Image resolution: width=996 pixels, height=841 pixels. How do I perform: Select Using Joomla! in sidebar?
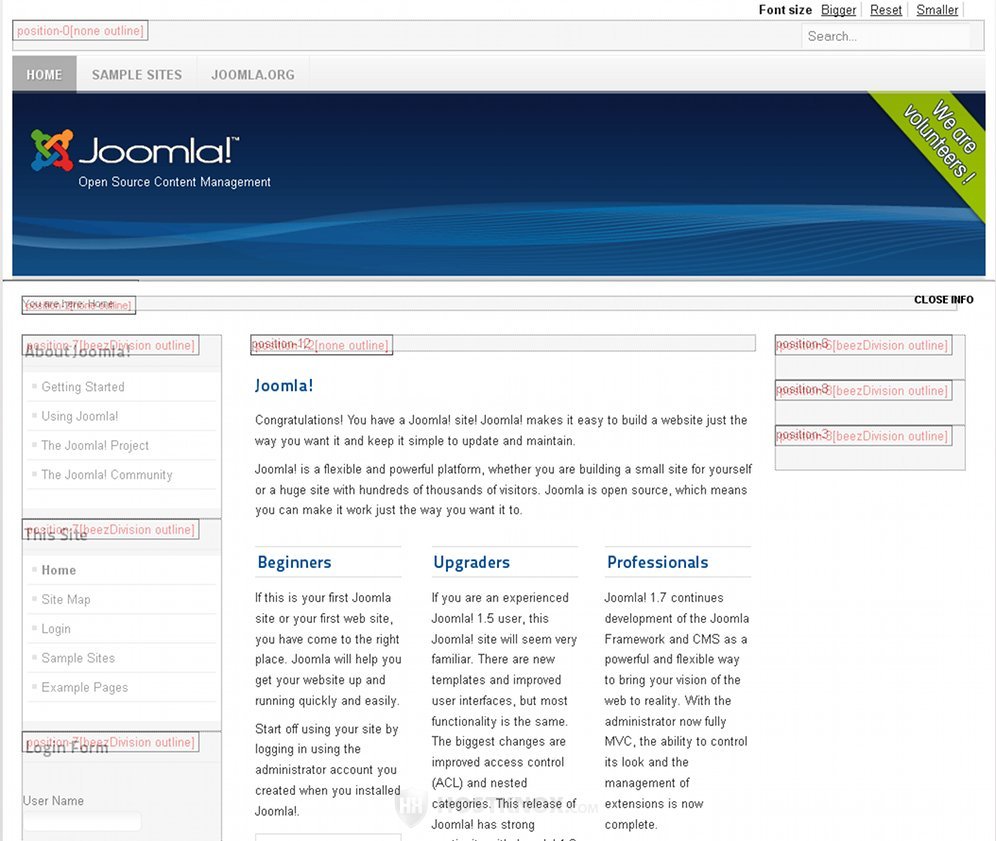tap(80, 416)
